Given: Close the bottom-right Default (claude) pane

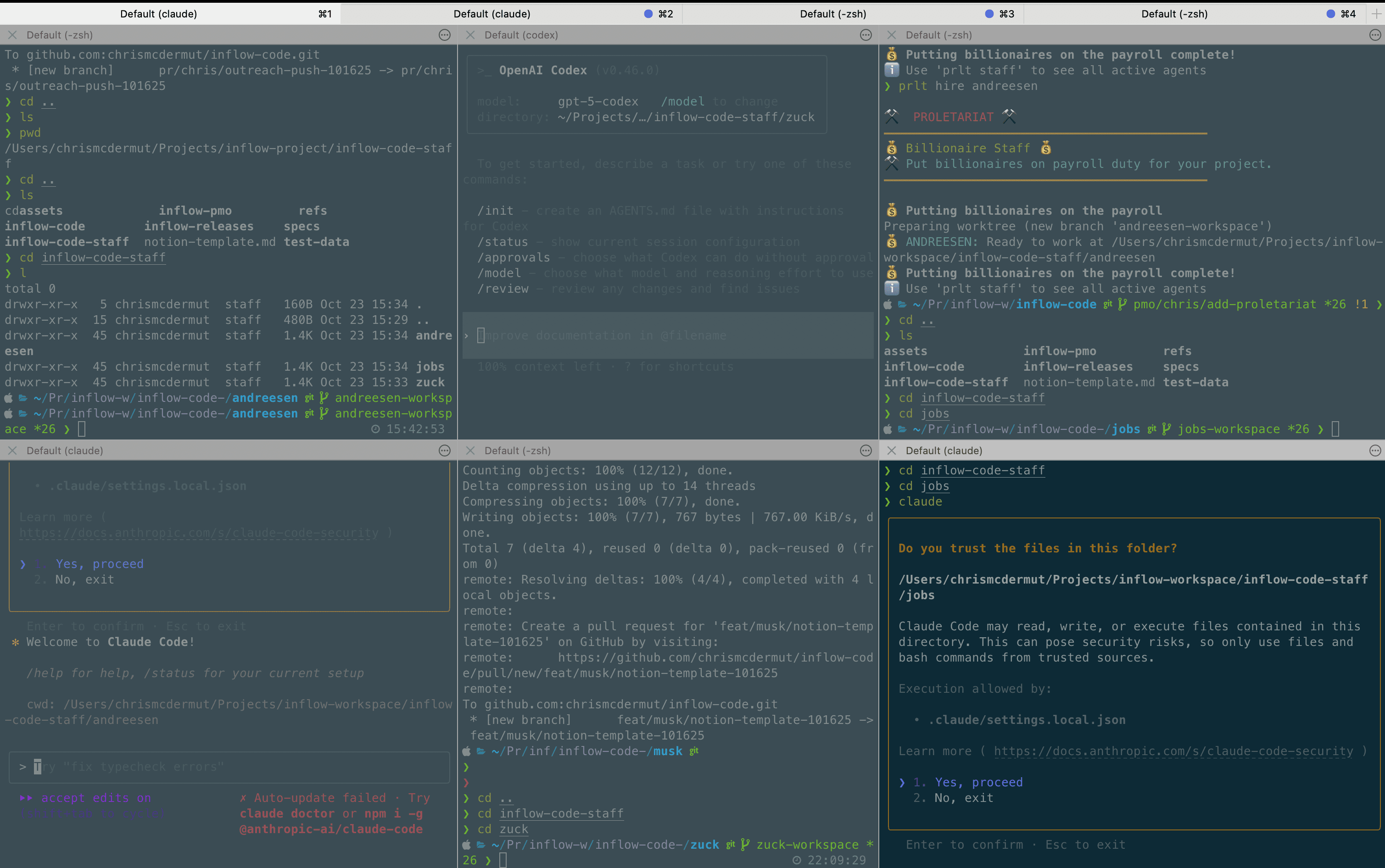Looking at the screenshot, I should tap(892, 451).
